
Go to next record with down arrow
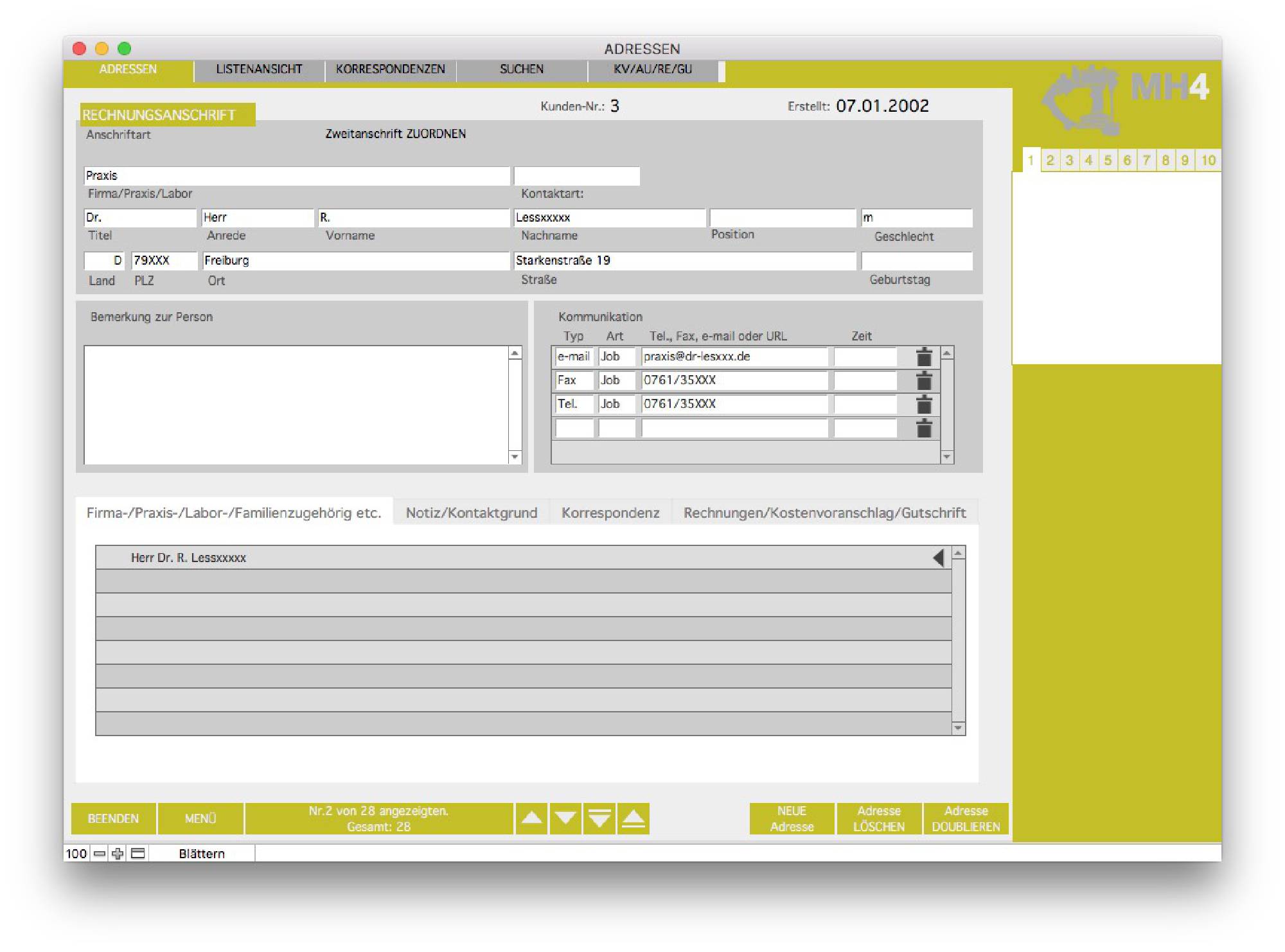pyautogui.click(x=565, y=818)
